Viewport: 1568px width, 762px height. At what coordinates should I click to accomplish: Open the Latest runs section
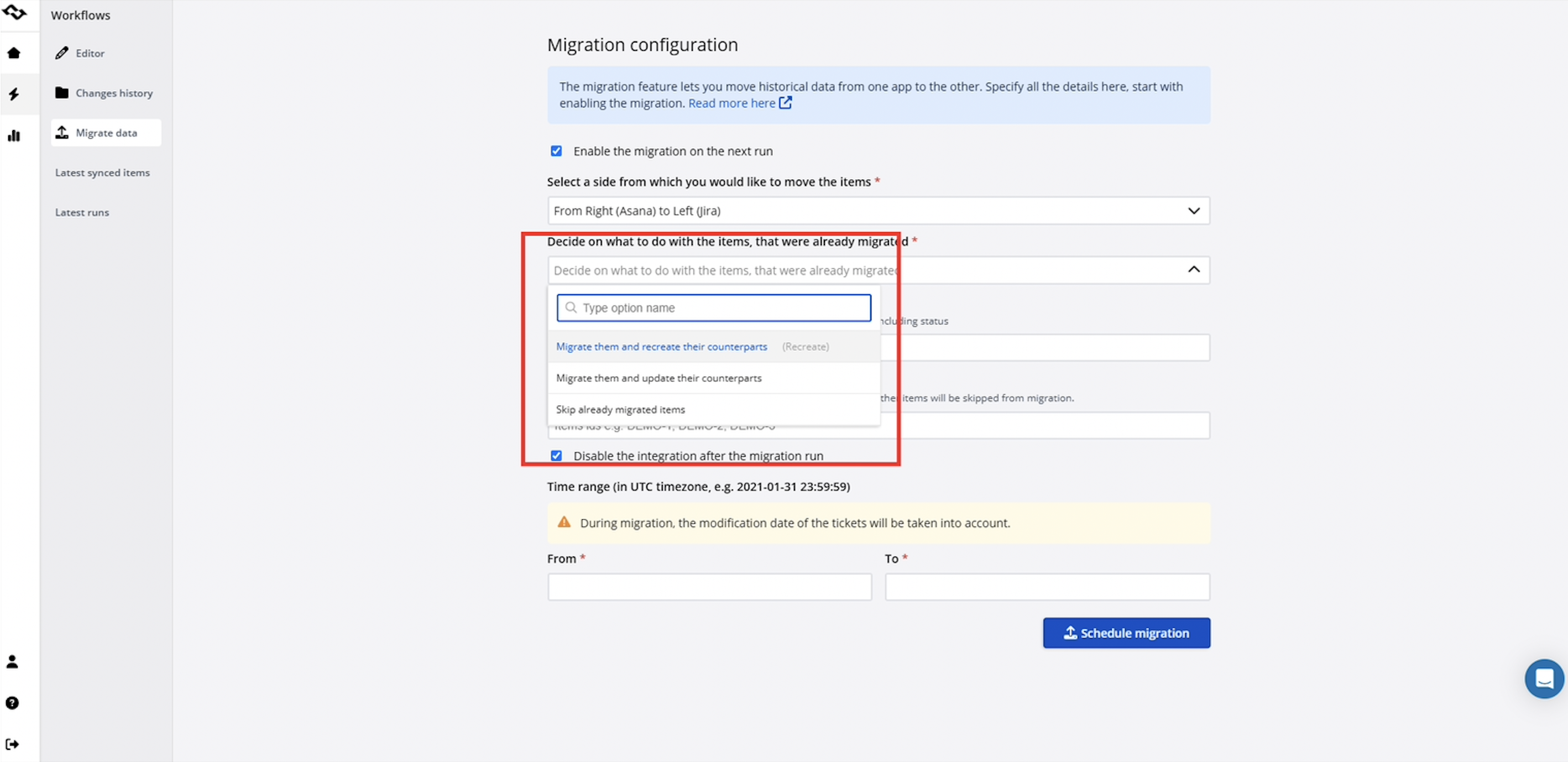82,212
